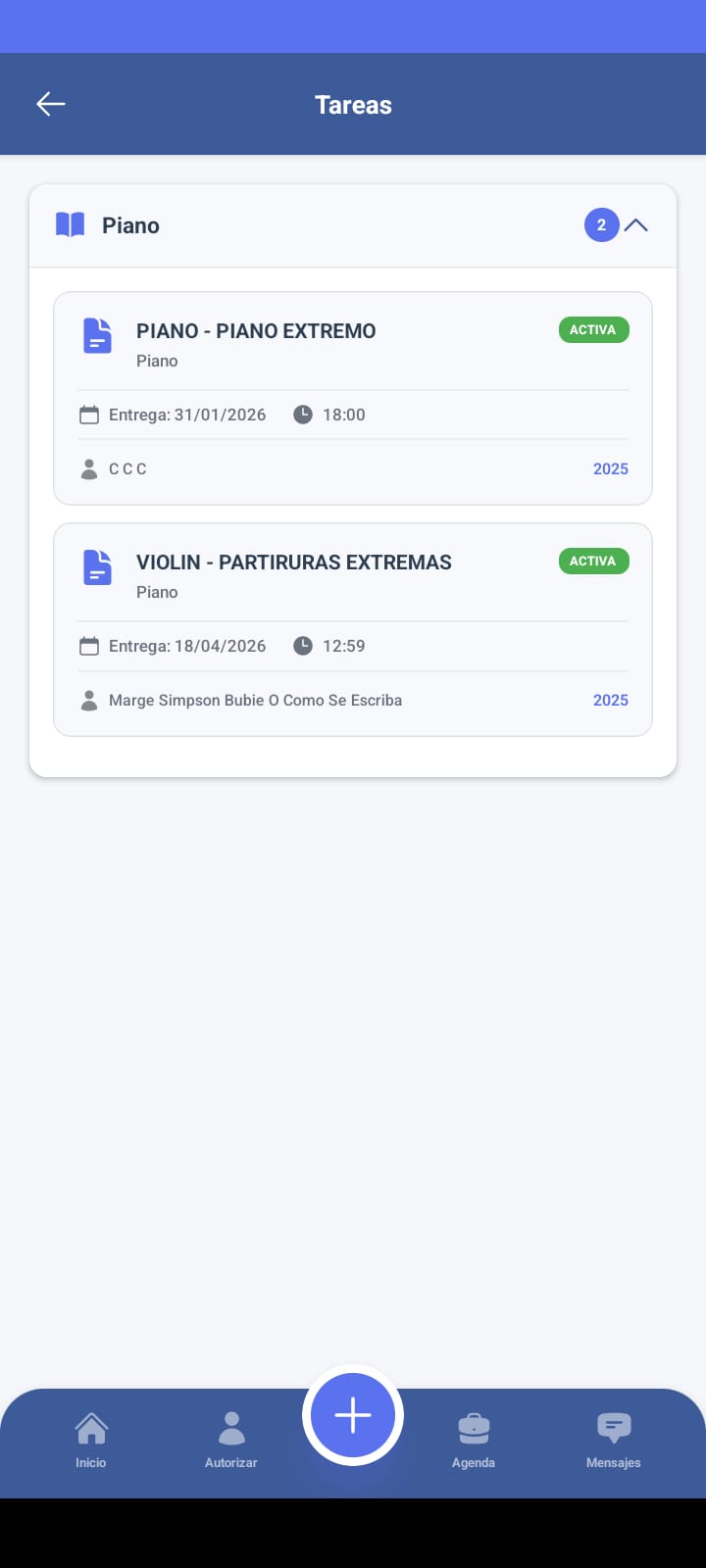Click the clock icon next to 12:59
The height and width of the screenshot is (1568, 706).
tap(303, 646)
